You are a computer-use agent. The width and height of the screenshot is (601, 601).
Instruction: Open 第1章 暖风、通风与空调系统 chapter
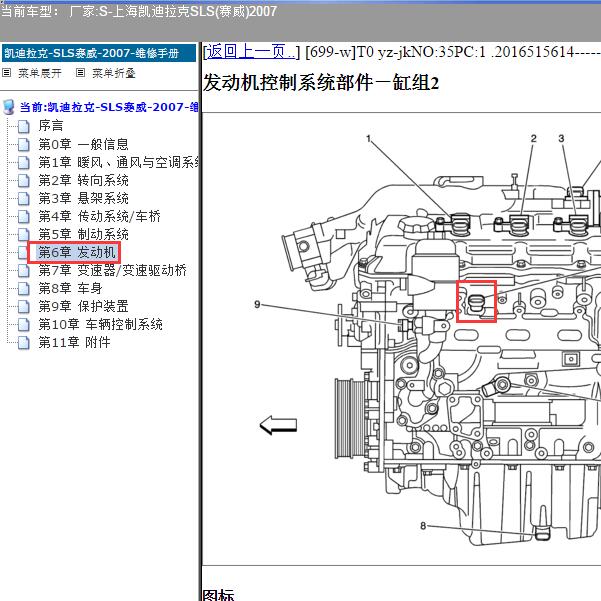click(118, 162)
